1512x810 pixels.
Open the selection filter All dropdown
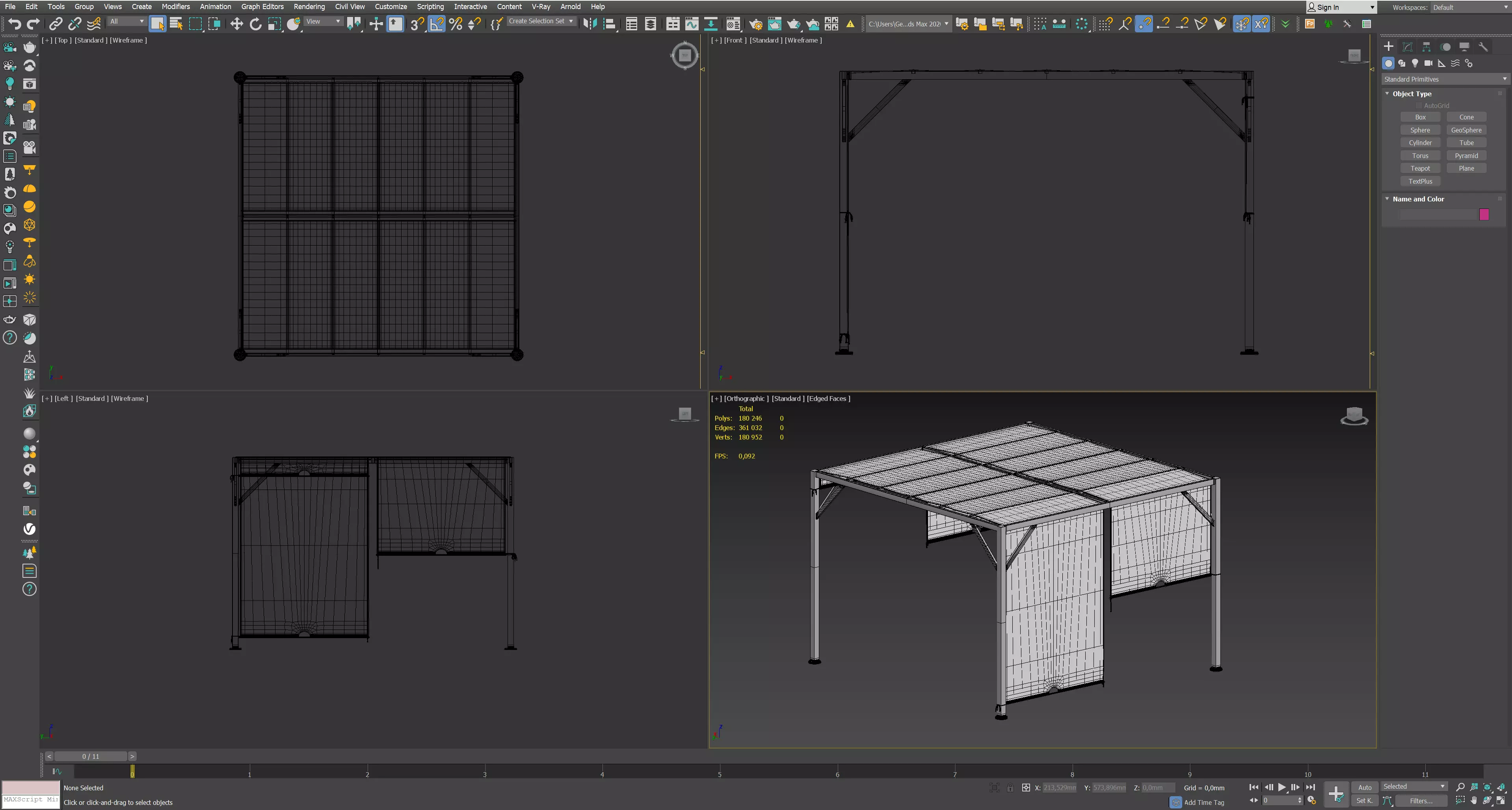[127, 21]
